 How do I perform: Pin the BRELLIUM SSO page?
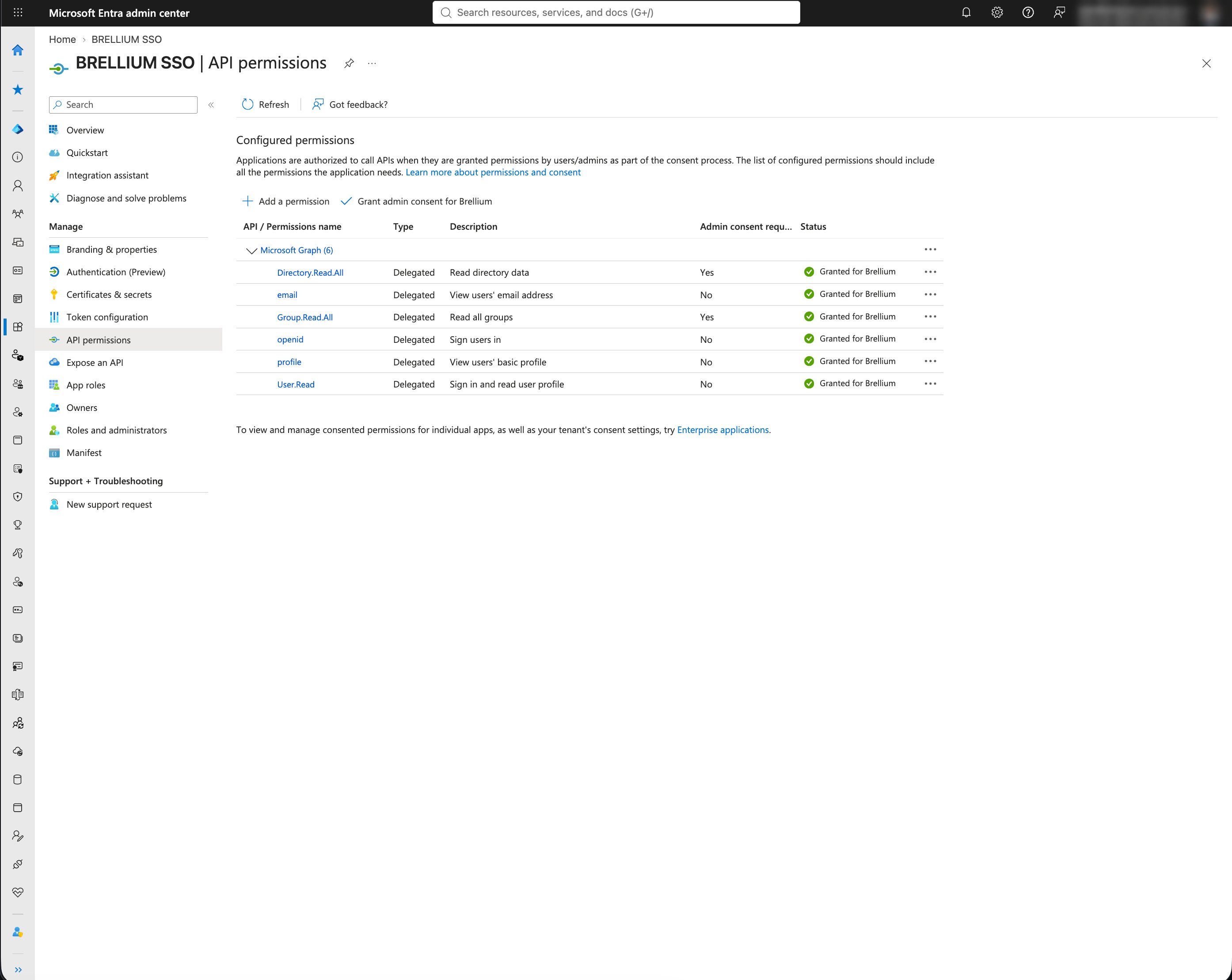pyautogui.click(x=349, y=64)
